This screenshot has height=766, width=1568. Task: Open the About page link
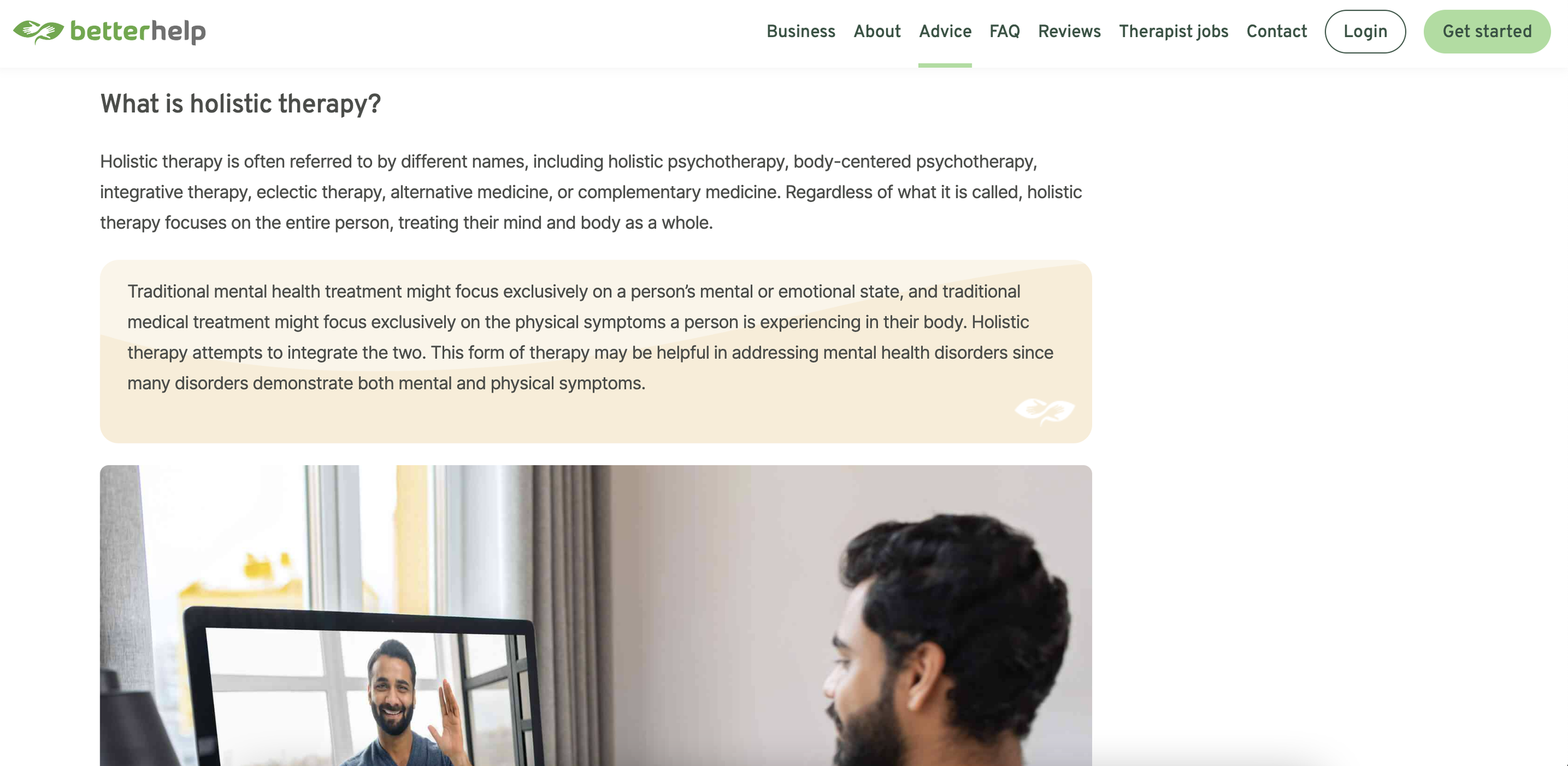tap(877, 31)
